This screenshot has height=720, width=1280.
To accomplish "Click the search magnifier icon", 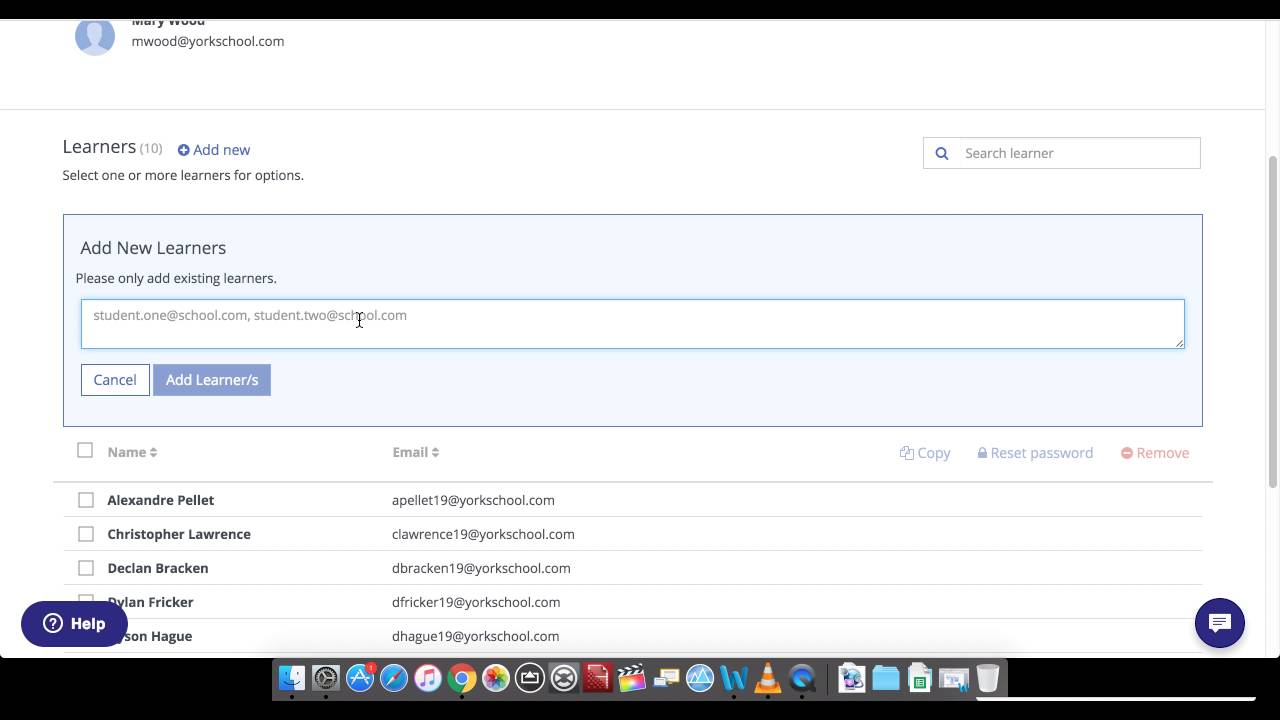I will 941,153.
